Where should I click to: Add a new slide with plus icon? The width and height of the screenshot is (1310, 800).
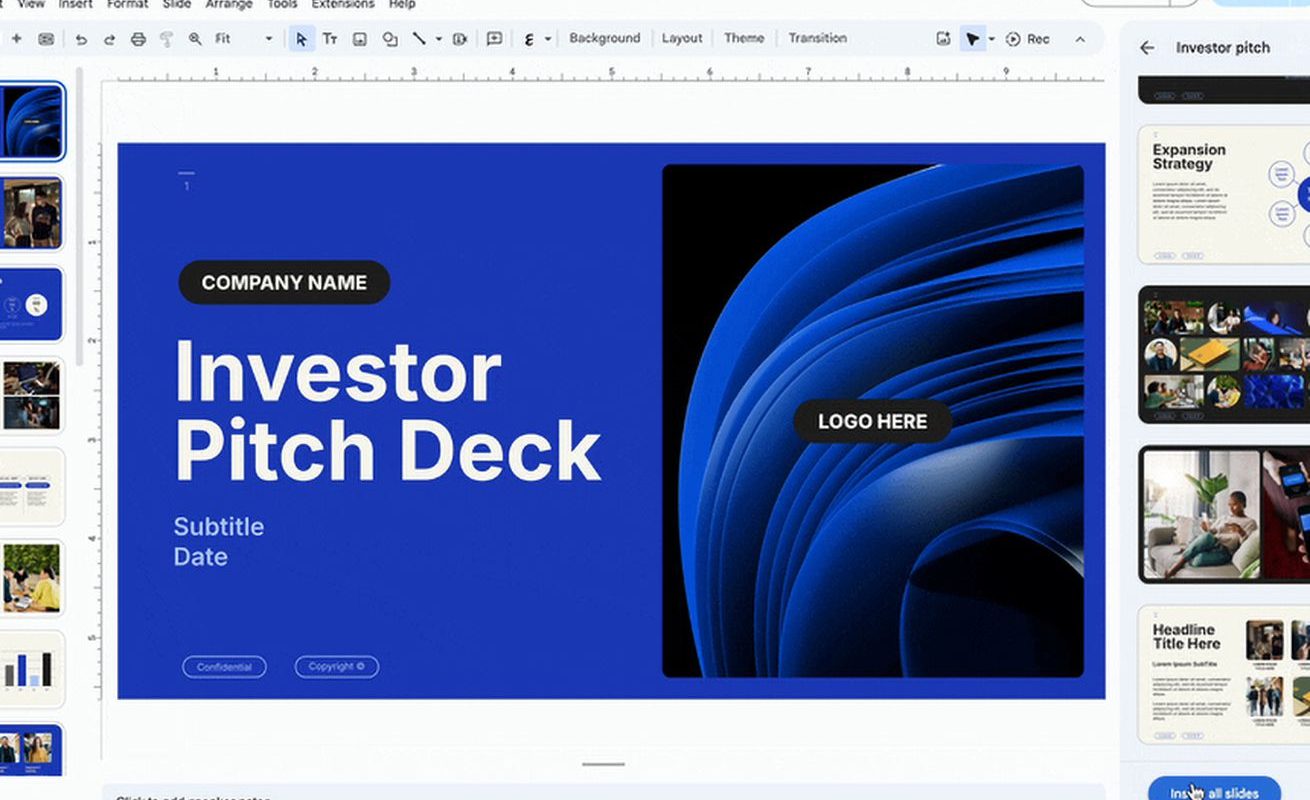16,39
